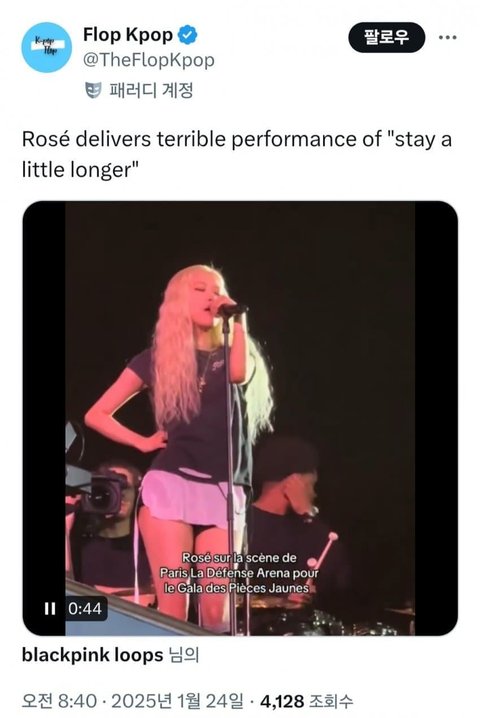Open the blackpink loops source link
This screenshot has height=718, width=480.
coord(93,655)
